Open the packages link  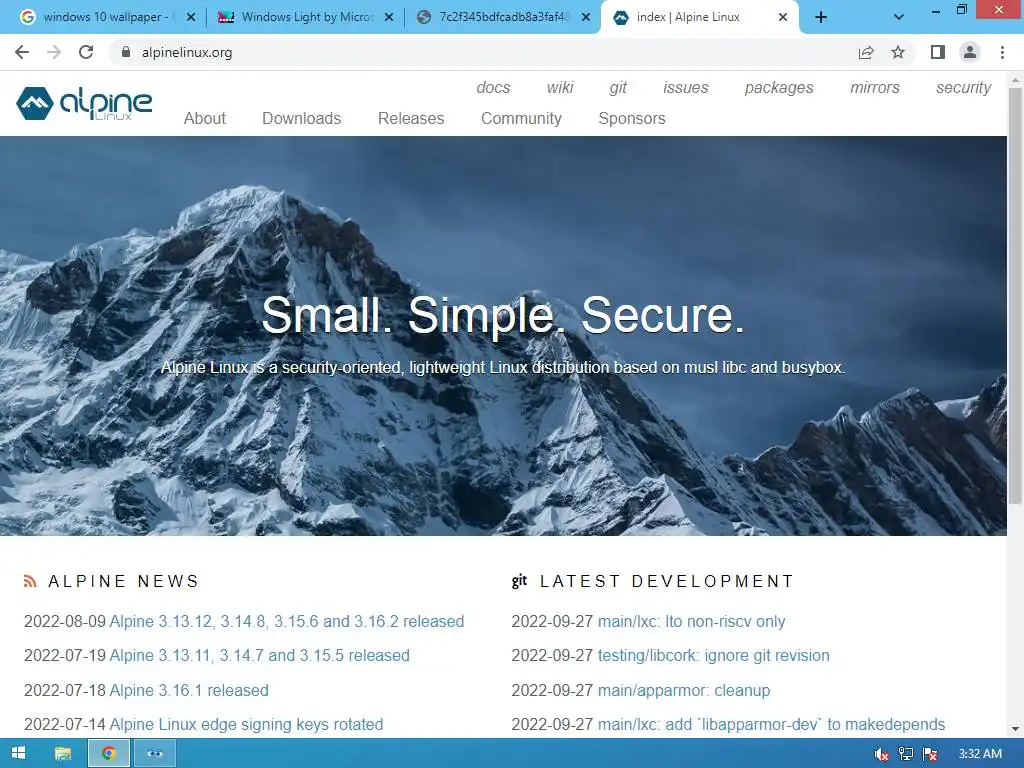coord(779,88)
